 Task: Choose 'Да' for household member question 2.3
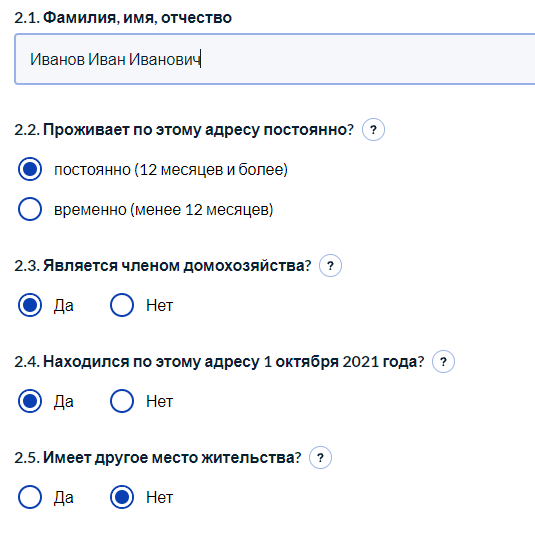tap(30, 305)
